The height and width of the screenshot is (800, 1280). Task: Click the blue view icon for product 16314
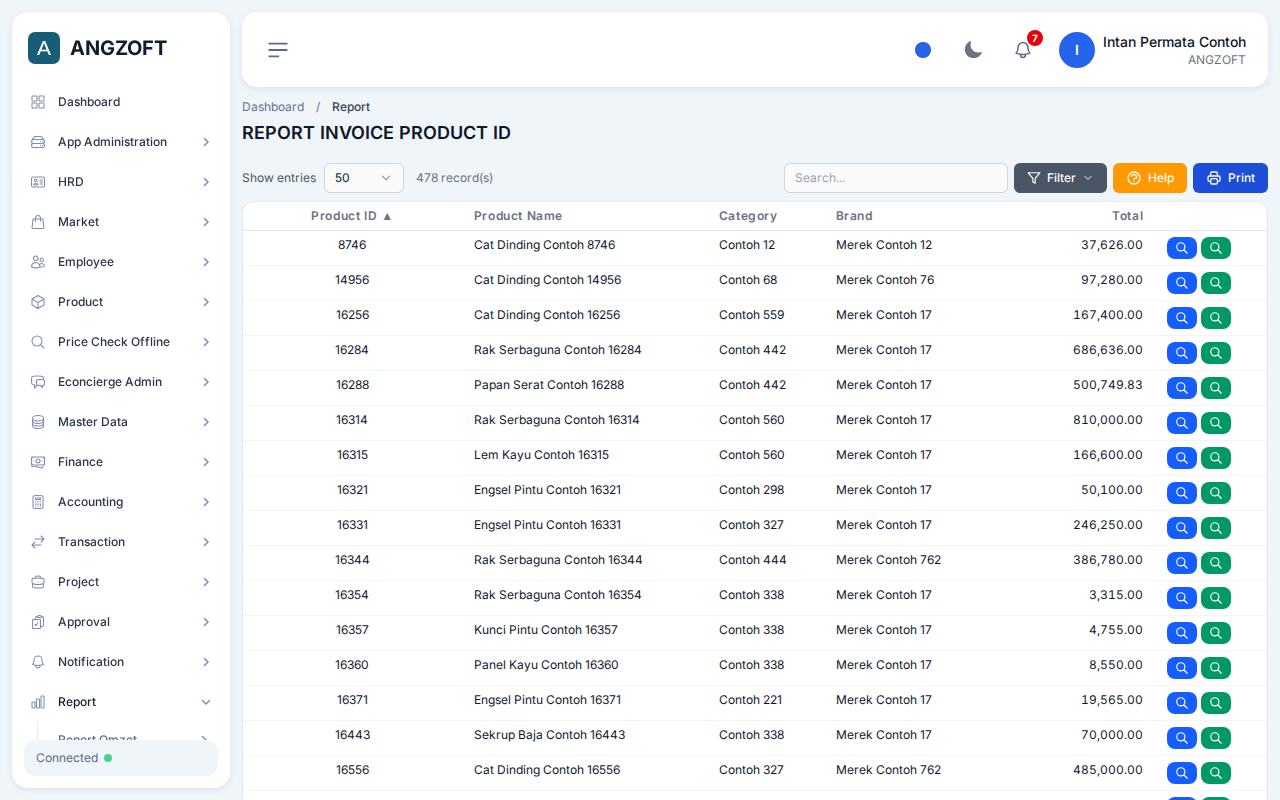click(1182, 423)
